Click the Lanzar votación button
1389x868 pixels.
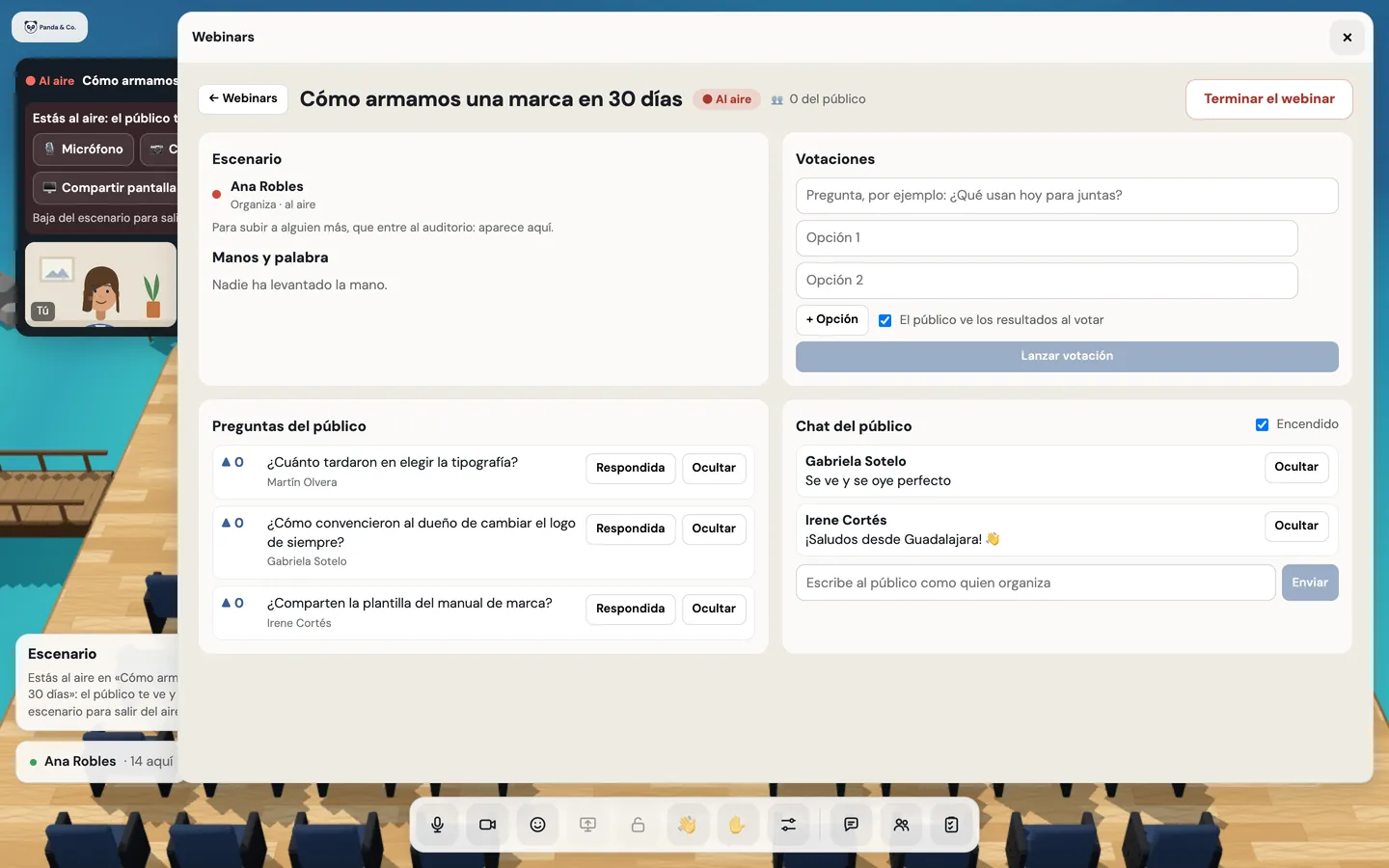[1067, 357]
